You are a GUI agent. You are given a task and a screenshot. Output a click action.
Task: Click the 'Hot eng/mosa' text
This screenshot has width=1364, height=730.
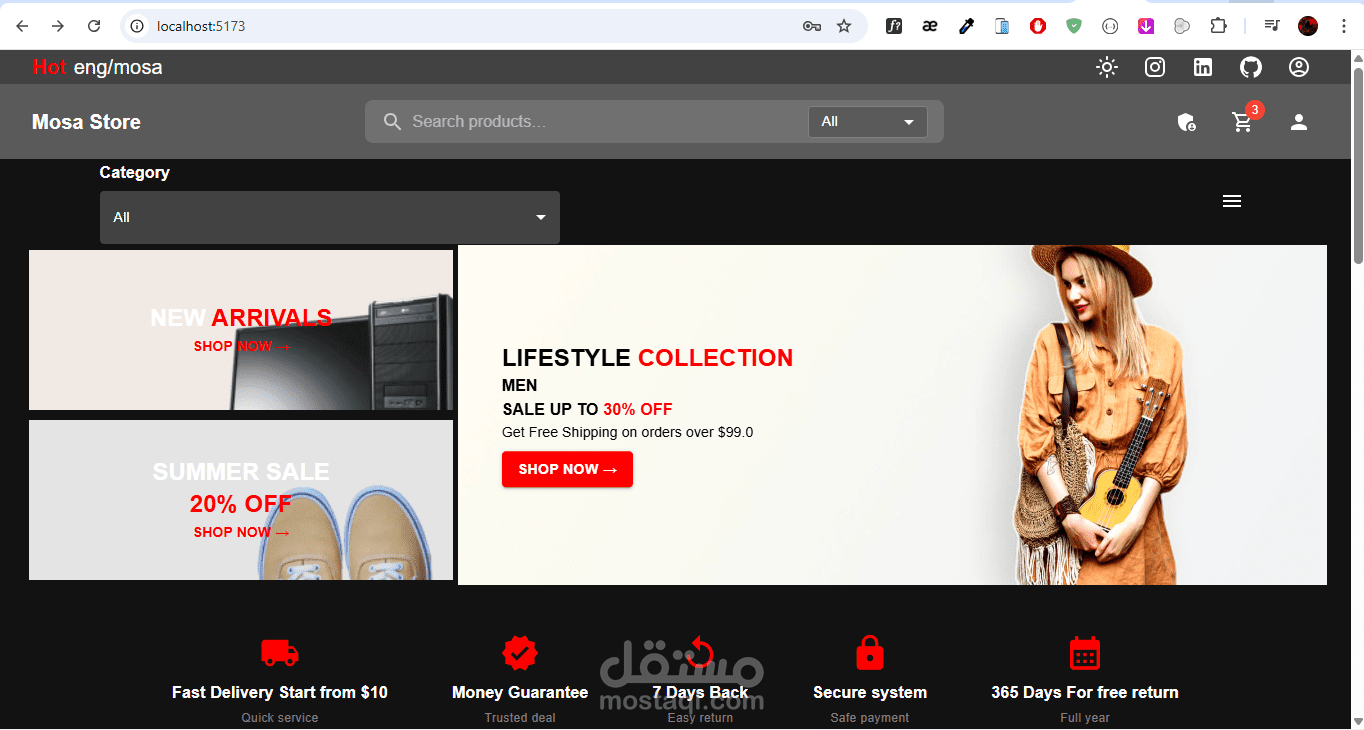point(97,67)
